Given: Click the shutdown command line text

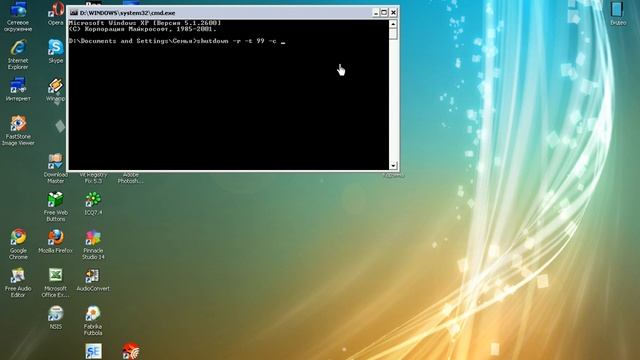Looking at the screenshot, I should coord(236,41).
